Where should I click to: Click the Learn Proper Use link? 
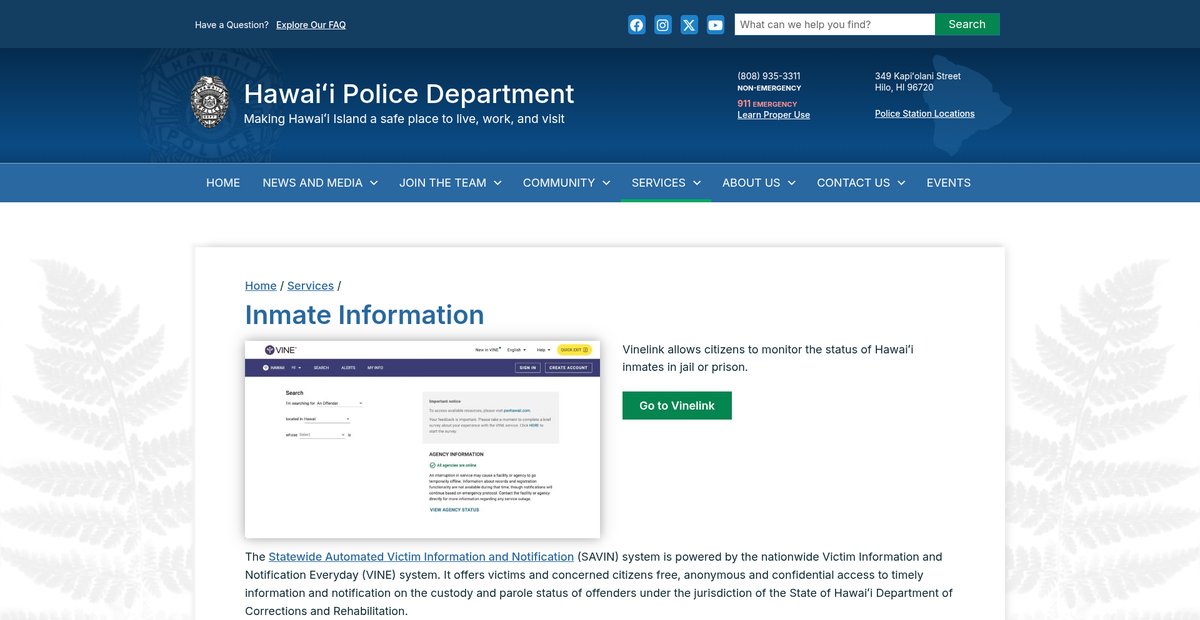coord(774,115)
